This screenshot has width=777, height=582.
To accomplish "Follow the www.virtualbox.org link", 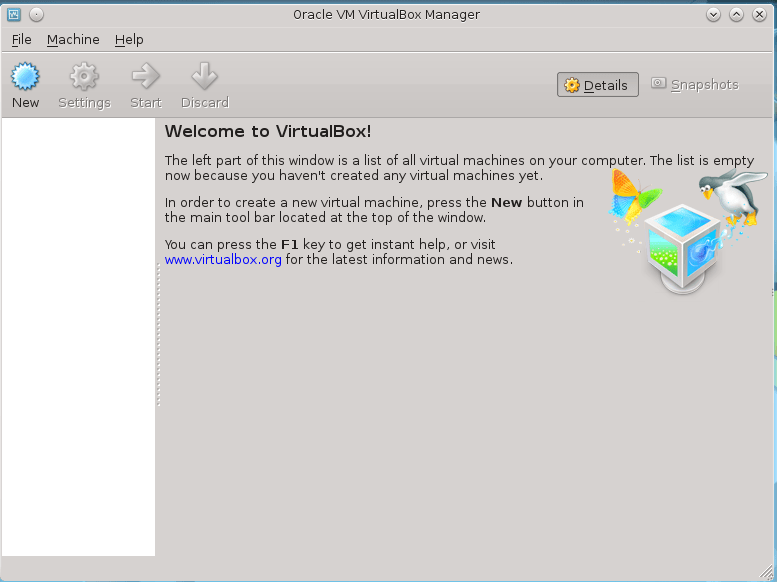I will (x=223, y=260).
